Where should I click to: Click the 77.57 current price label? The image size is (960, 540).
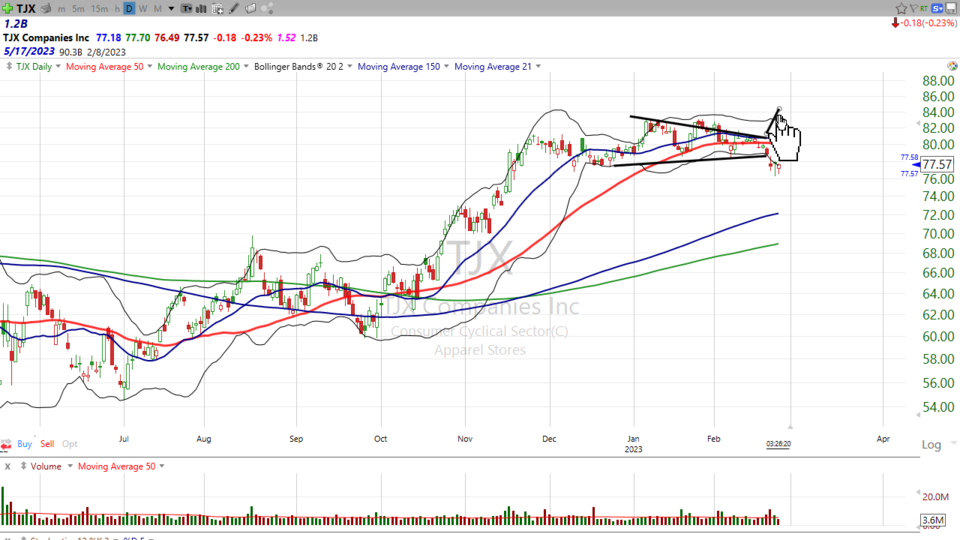(937, 164)
